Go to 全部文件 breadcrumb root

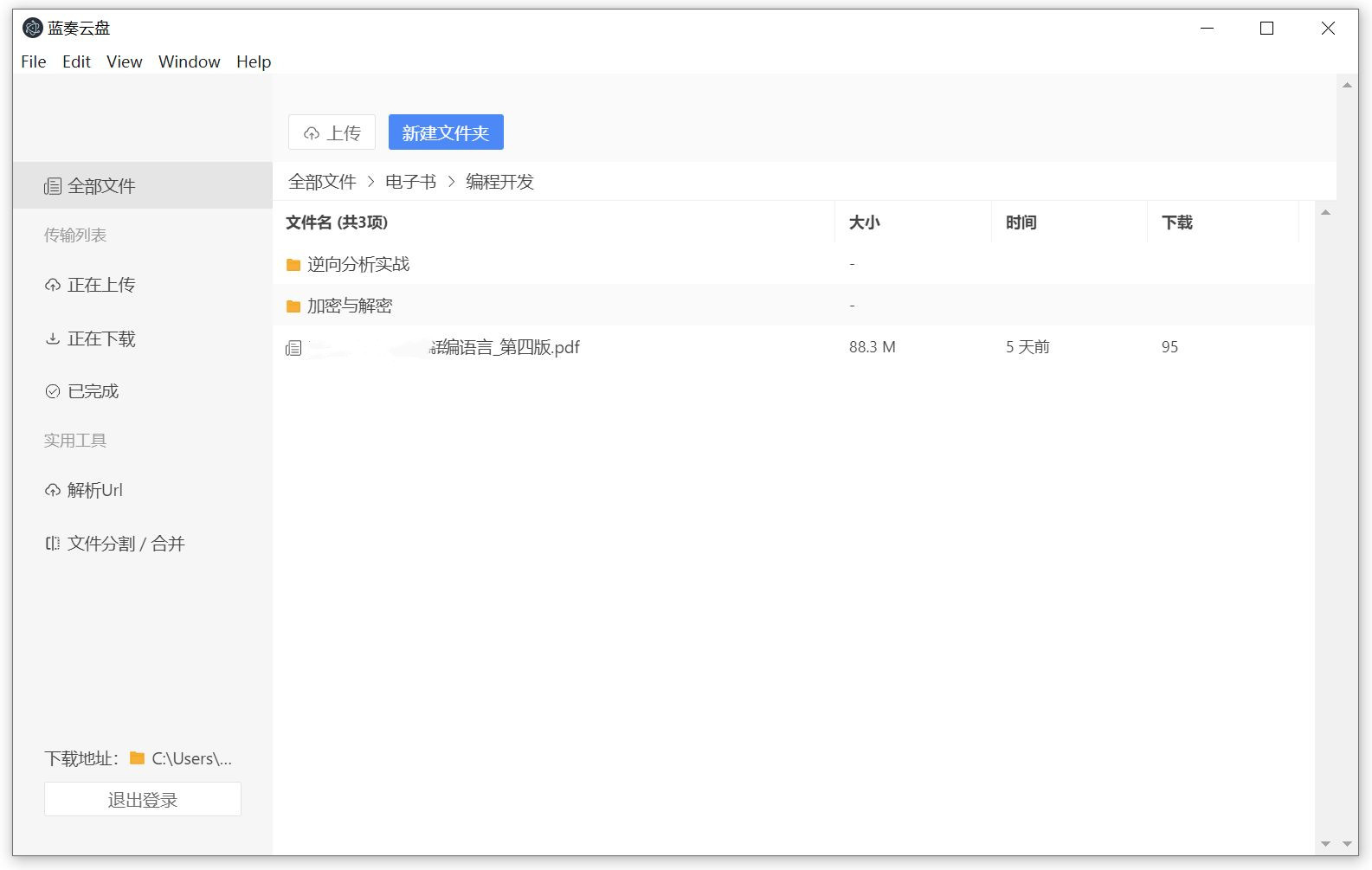[x=322, y=182]
